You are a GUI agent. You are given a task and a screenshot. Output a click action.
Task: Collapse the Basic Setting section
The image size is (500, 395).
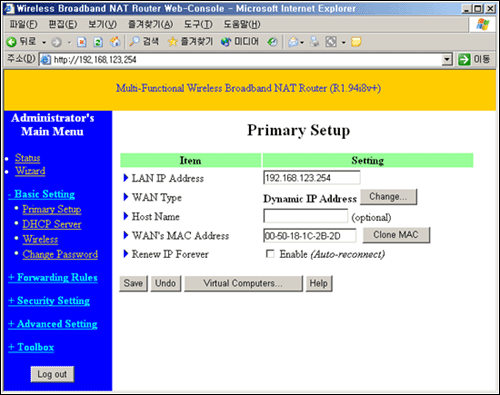point(41,194)
